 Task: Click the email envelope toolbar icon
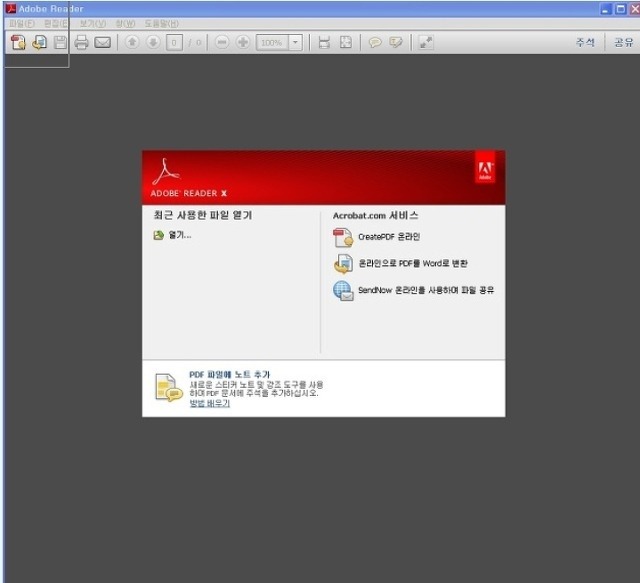(103, 42)
